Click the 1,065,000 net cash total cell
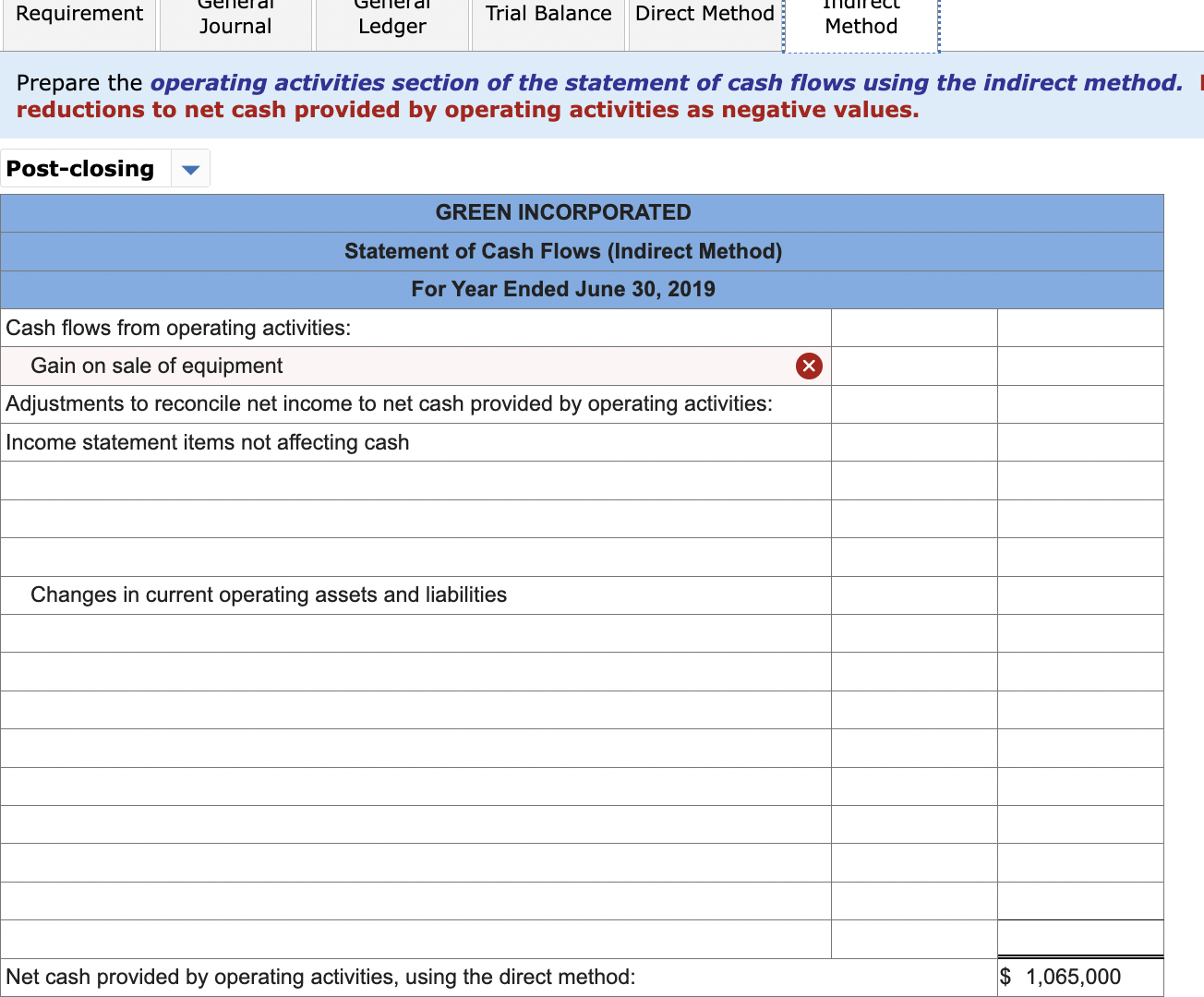The image size is (1204, 997). point(1080,976)
